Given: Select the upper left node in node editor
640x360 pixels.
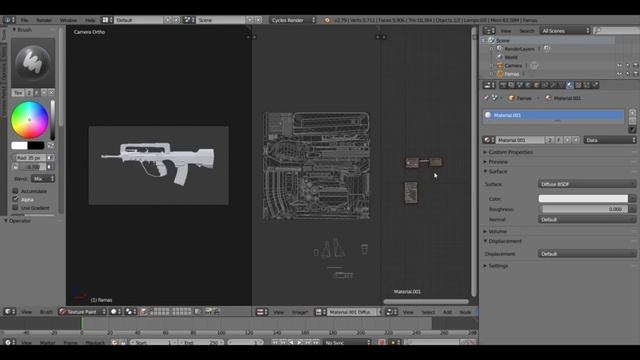Looking at the screenshot, I should coord(412,163).
